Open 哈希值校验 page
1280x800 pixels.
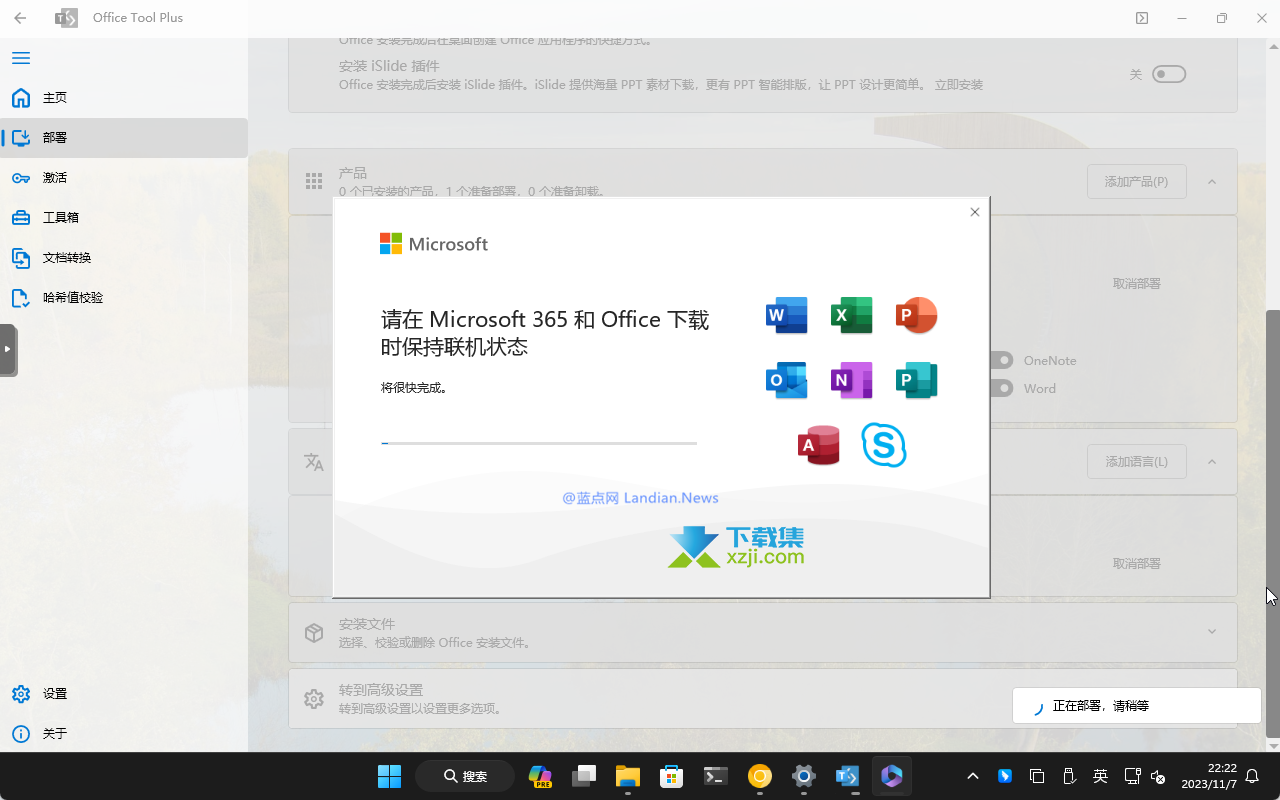point(124,298)
